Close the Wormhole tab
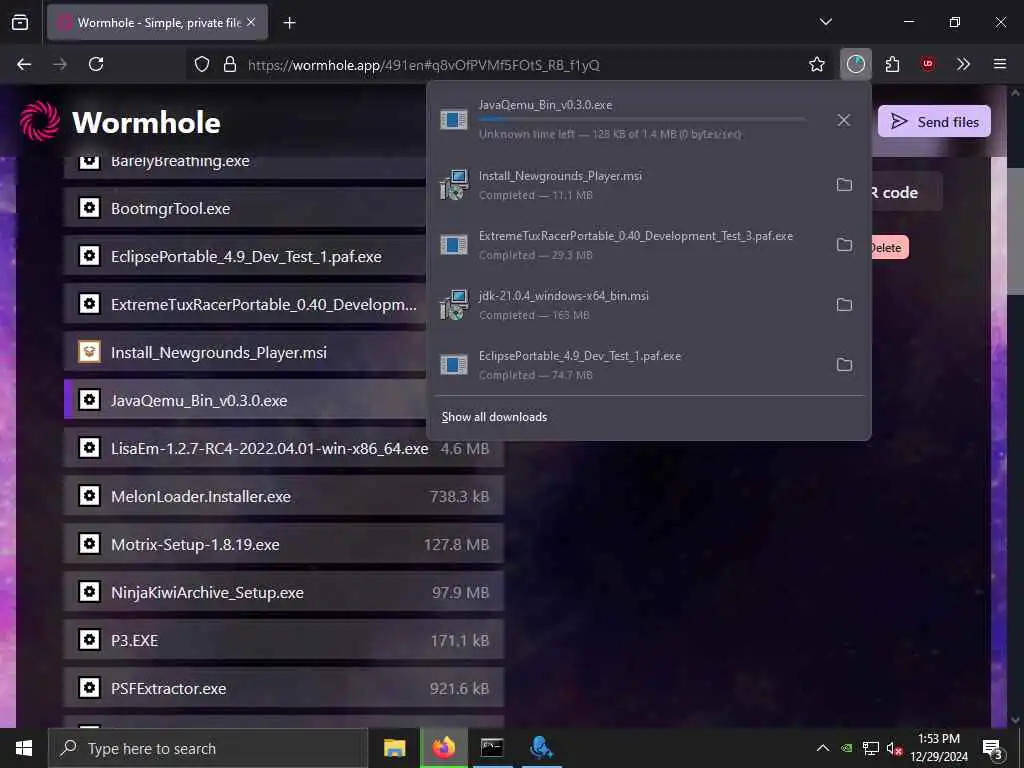This screenshot has width=1024, height=768. tap(251, 22)
